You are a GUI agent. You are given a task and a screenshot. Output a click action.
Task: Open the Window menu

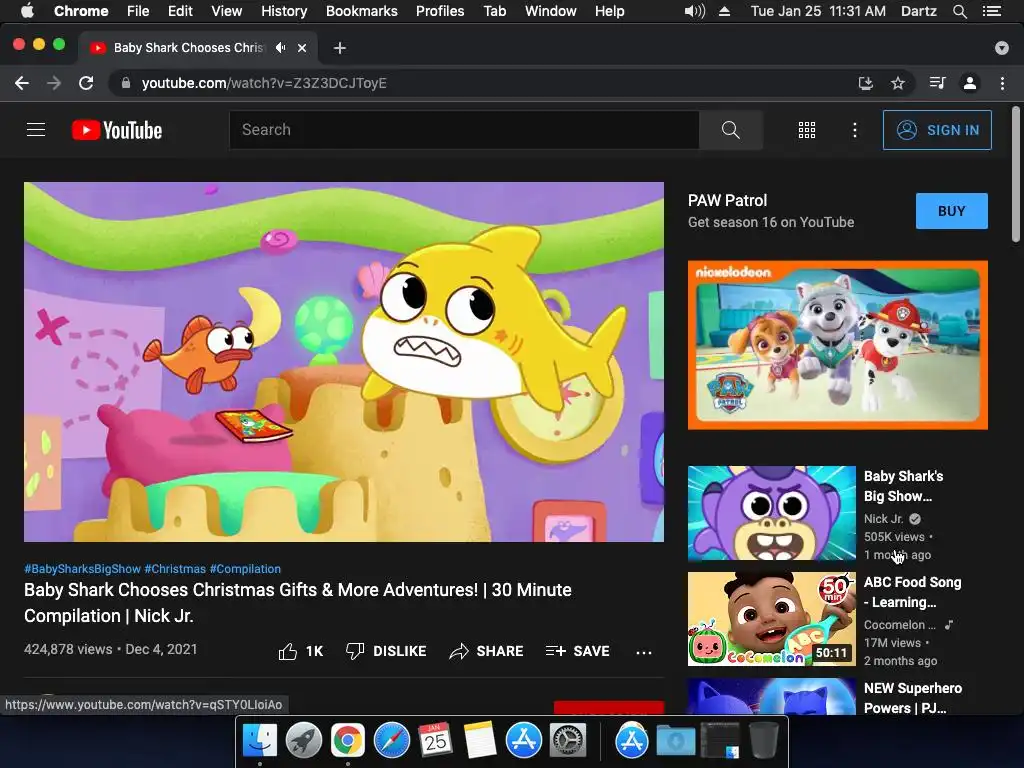551,11
